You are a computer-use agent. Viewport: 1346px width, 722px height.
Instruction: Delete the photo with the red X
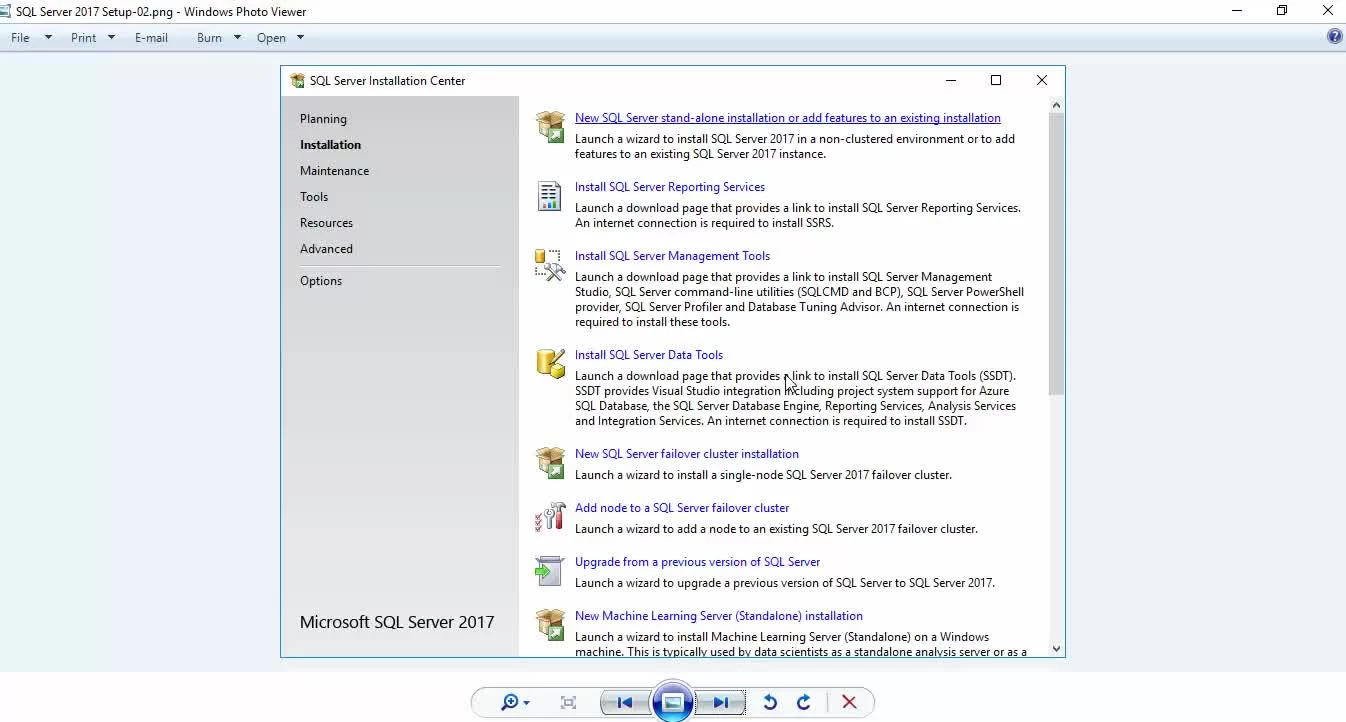point(849,702)
